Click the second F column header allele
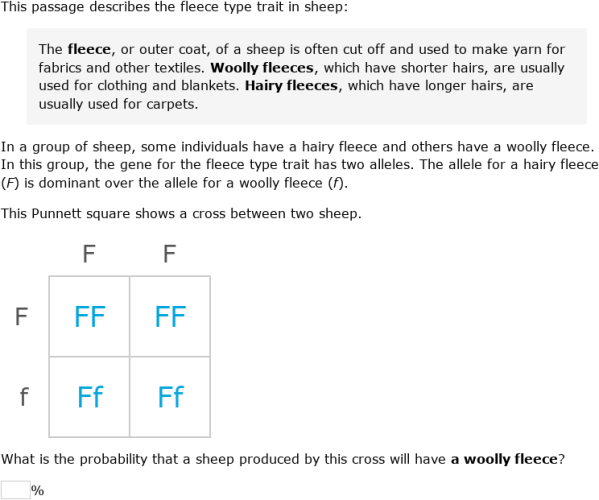 pyautogui.click(x=170, y=254)
